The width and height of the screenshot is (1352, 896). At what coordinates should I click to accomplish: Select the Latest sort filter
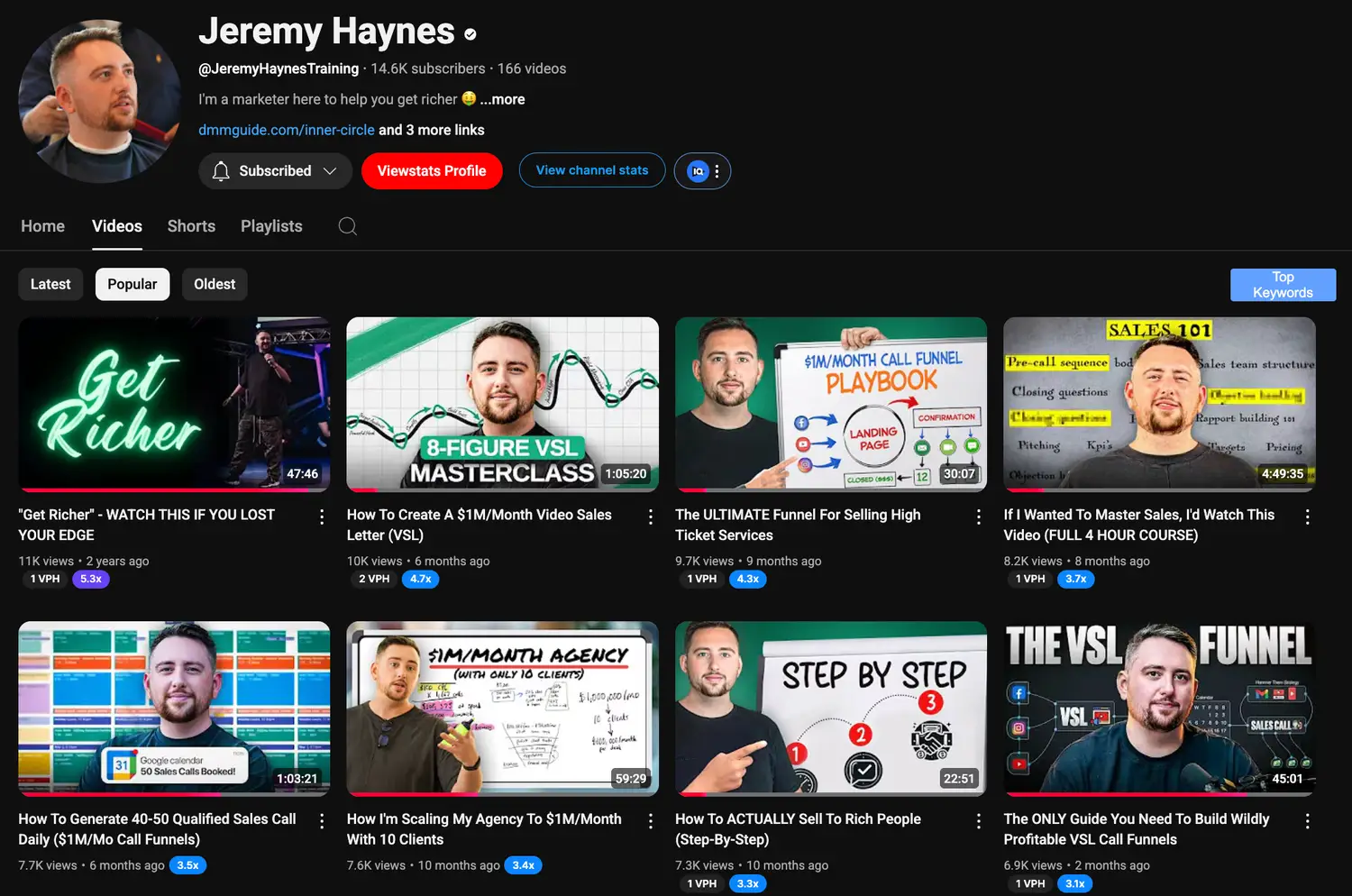click(50, 284)
